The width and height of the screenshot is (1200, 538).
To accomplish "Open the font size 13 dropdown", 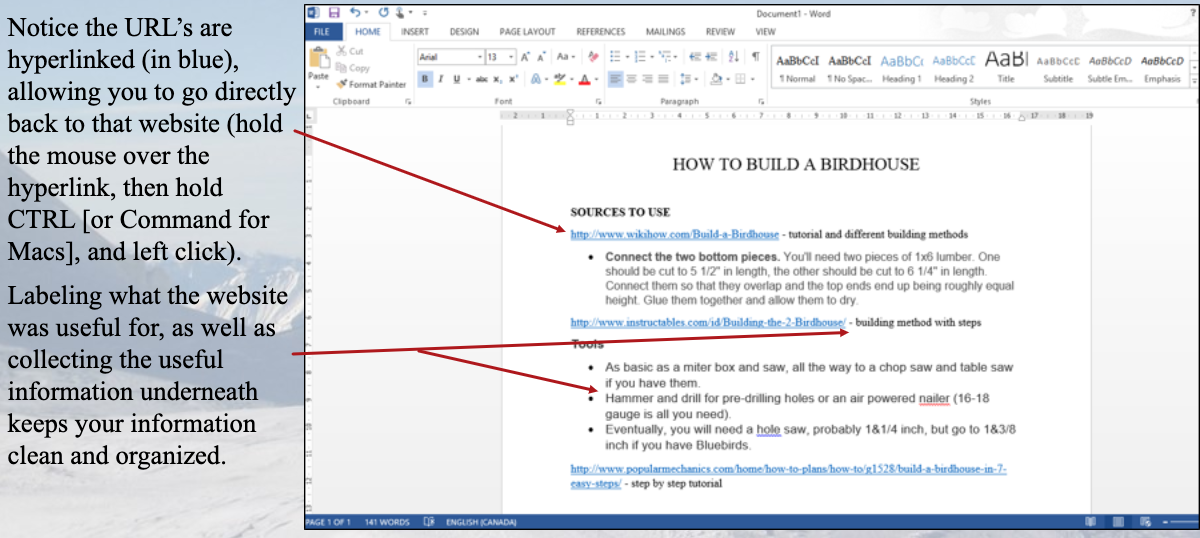I will (512, 57).
